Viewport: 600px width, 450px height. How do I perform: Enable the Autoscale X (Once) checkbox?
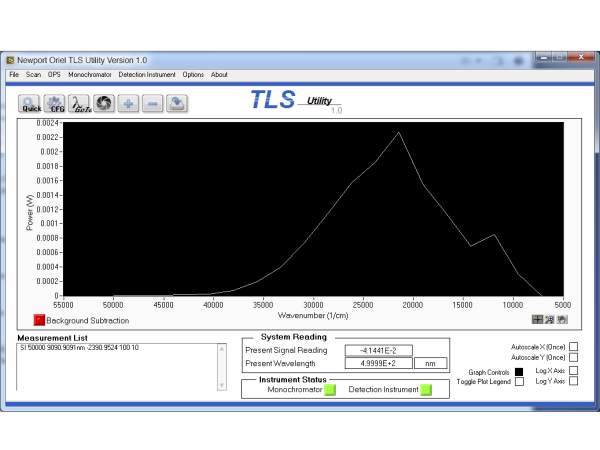click(x=573, y=346)
